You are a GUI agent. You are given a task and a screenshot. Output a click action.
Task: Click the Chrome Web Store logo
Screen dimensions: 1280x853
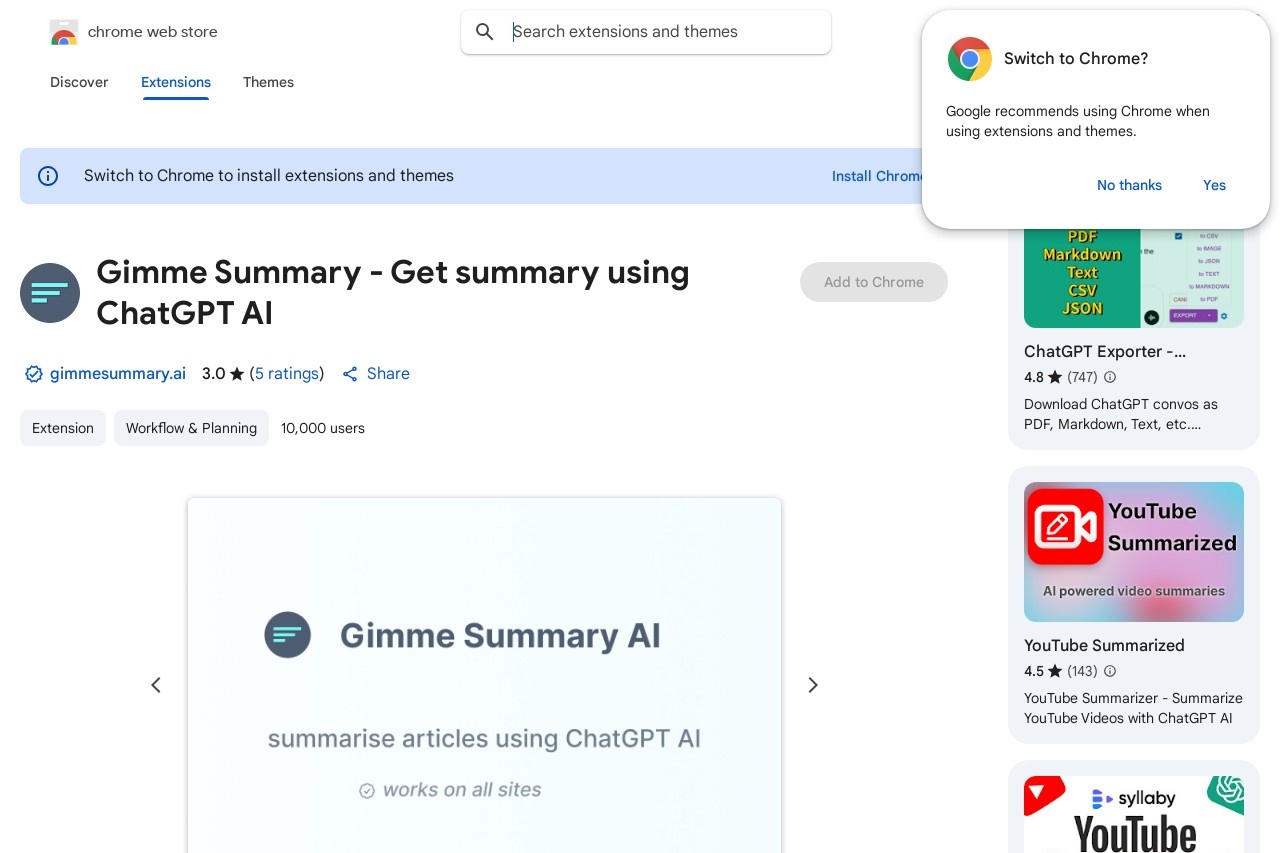[x=64, y=32]
